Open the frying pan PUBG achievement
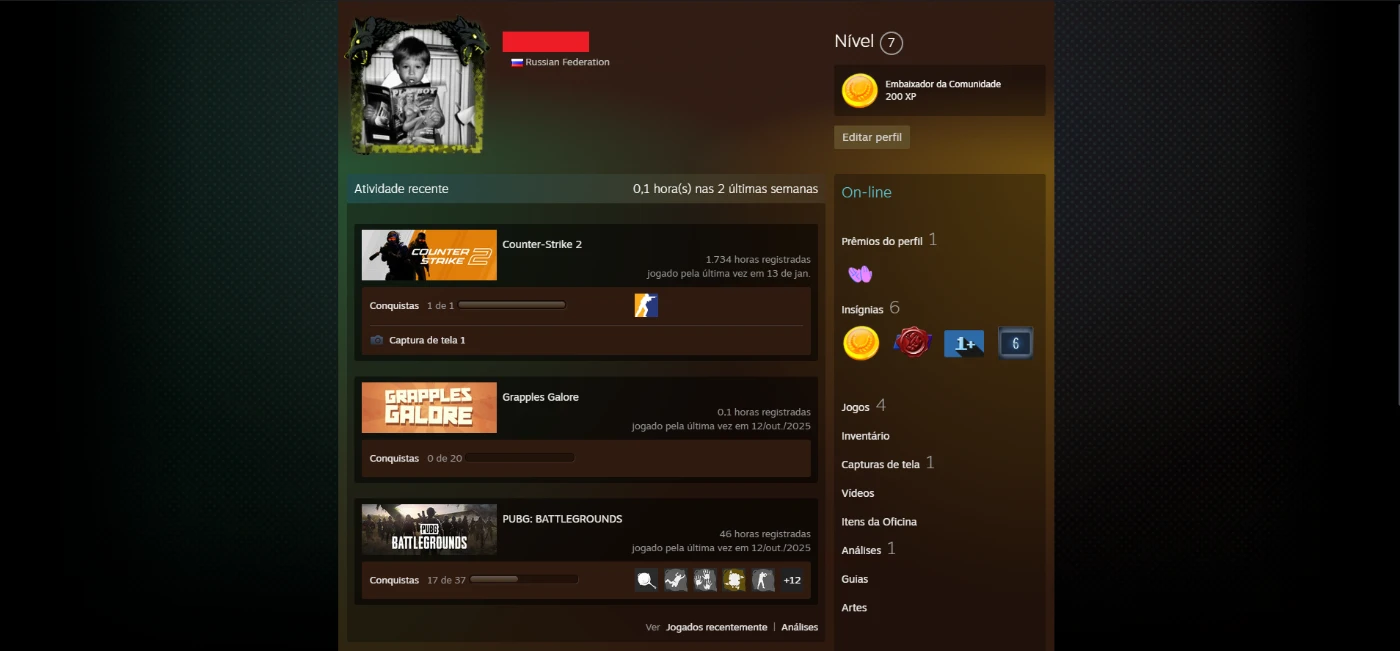 pyautogui.click(x=646, y=580)
